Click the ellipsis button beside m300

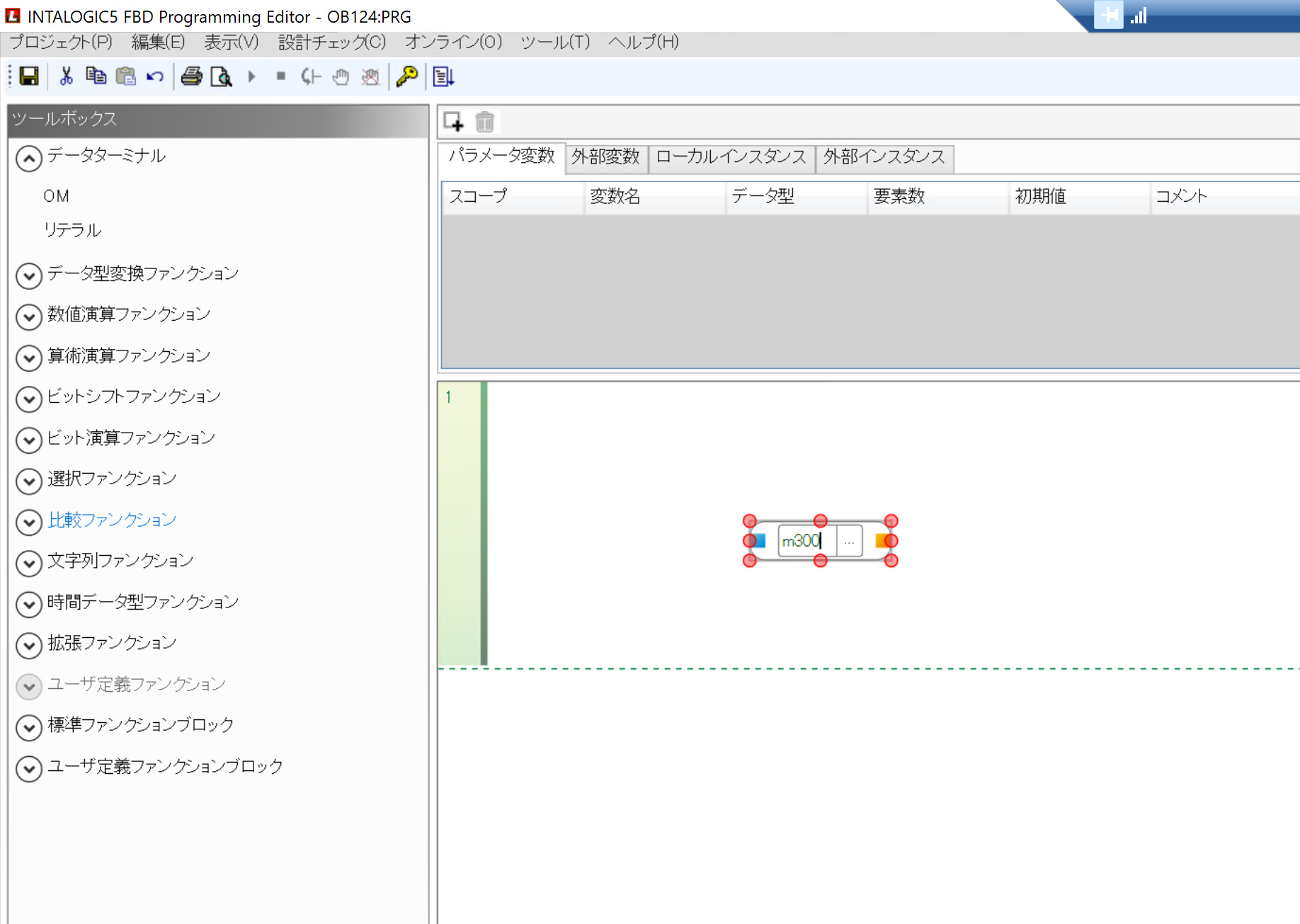pos(849,542)
